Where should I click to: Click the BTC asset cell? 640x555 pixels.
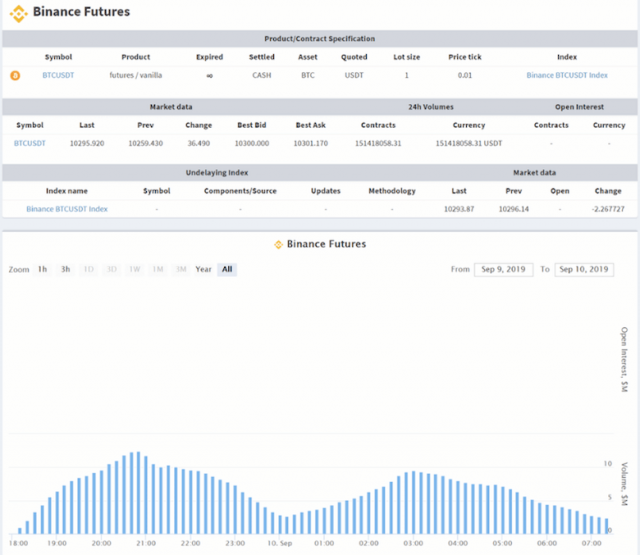[x=308, y=75]
